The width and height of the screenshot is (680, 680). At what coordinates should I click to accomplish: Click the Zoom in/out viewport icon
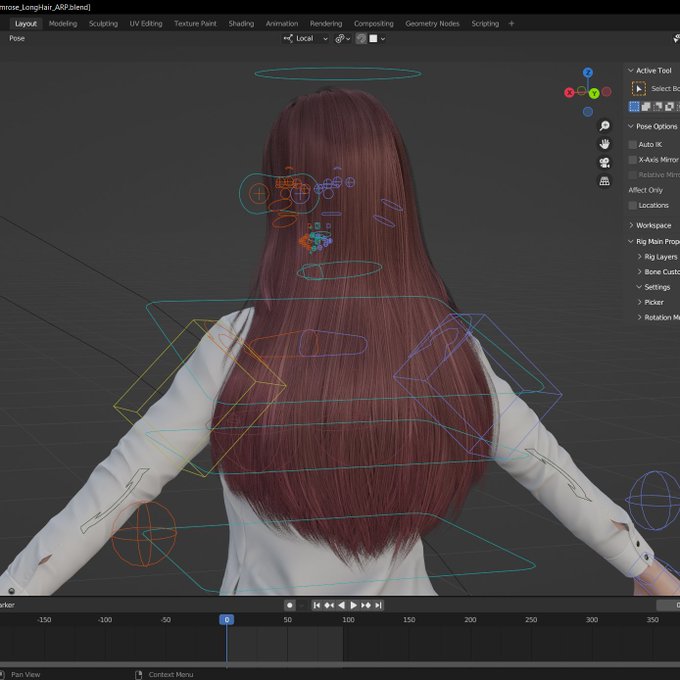605,126
